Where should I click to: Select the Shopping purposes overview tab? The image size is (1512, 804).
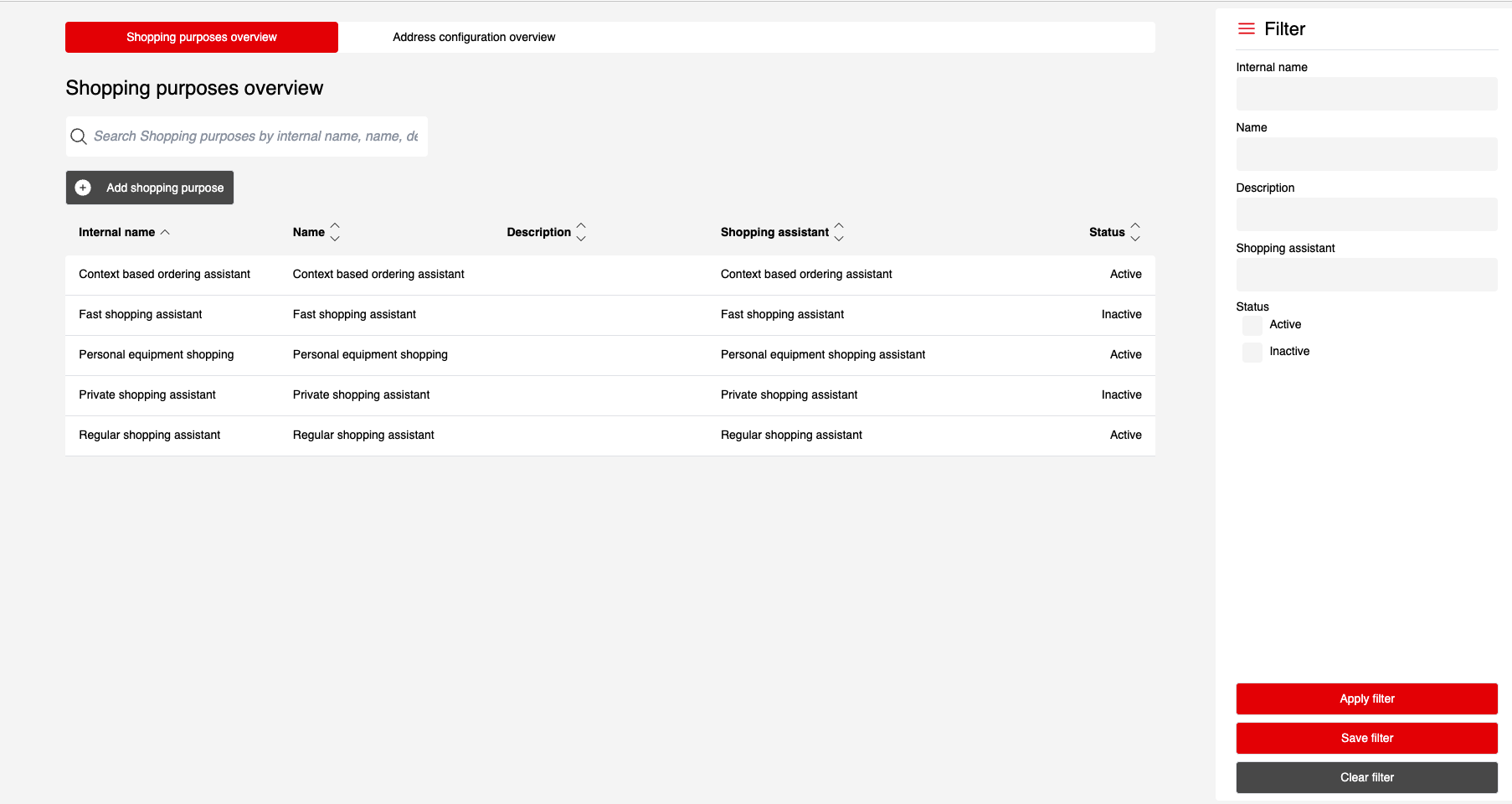[x=202, y=38]
